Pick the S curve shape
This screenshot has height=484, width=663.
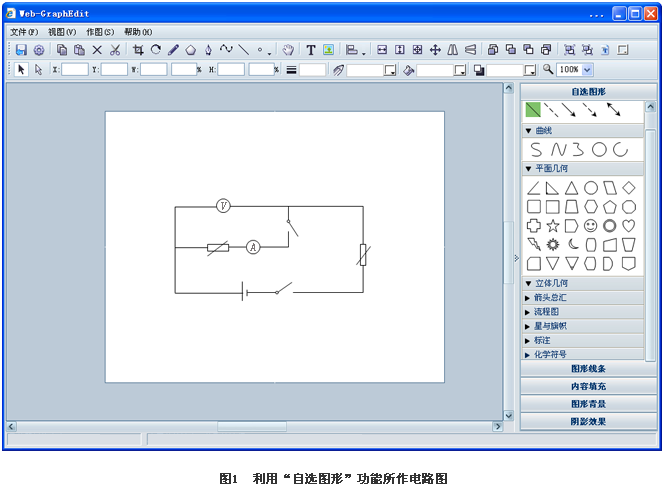pyautogui.click(x=536, y=150)
